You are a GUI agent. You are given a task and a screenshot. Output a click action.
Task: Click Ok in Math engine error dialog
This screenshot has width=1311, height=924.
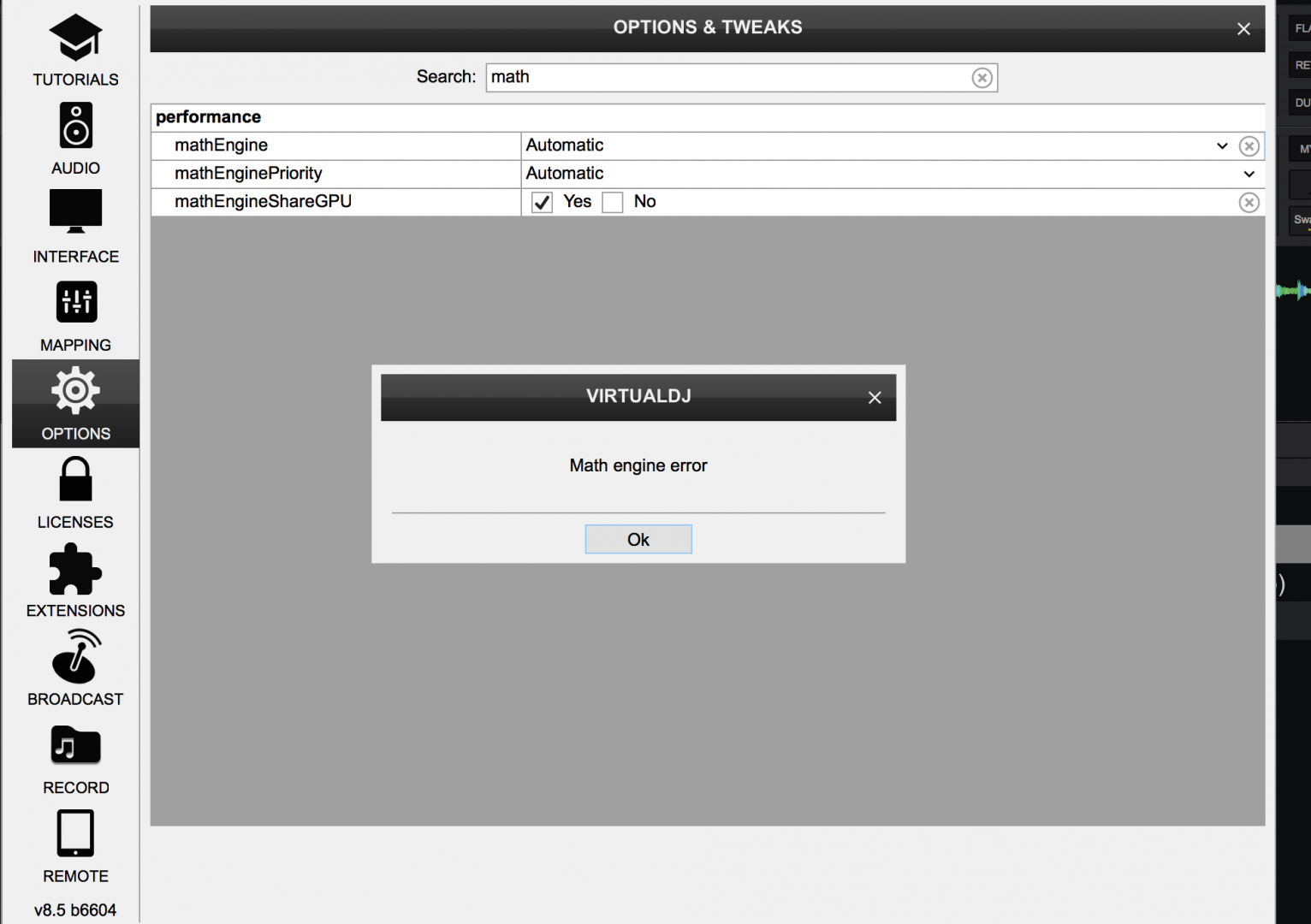(638, 539)
